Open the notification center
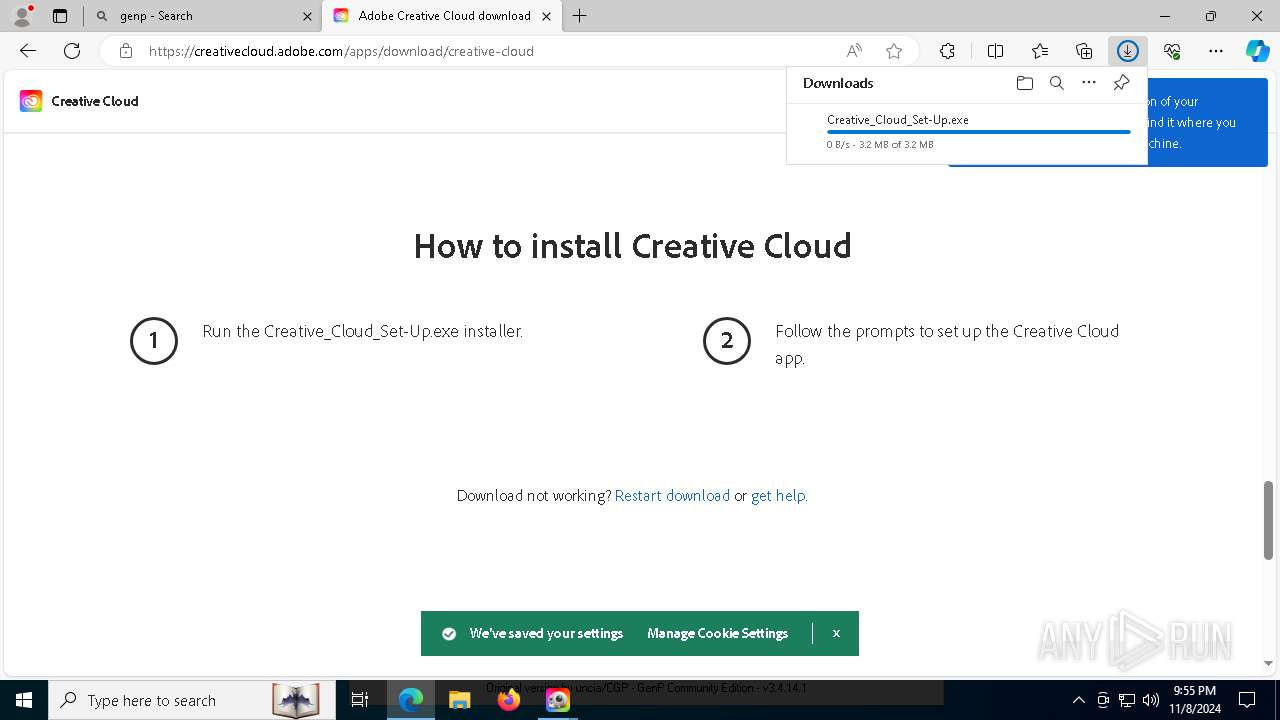The height and width of the screenshot is (720, 1280). point(1247,700)
